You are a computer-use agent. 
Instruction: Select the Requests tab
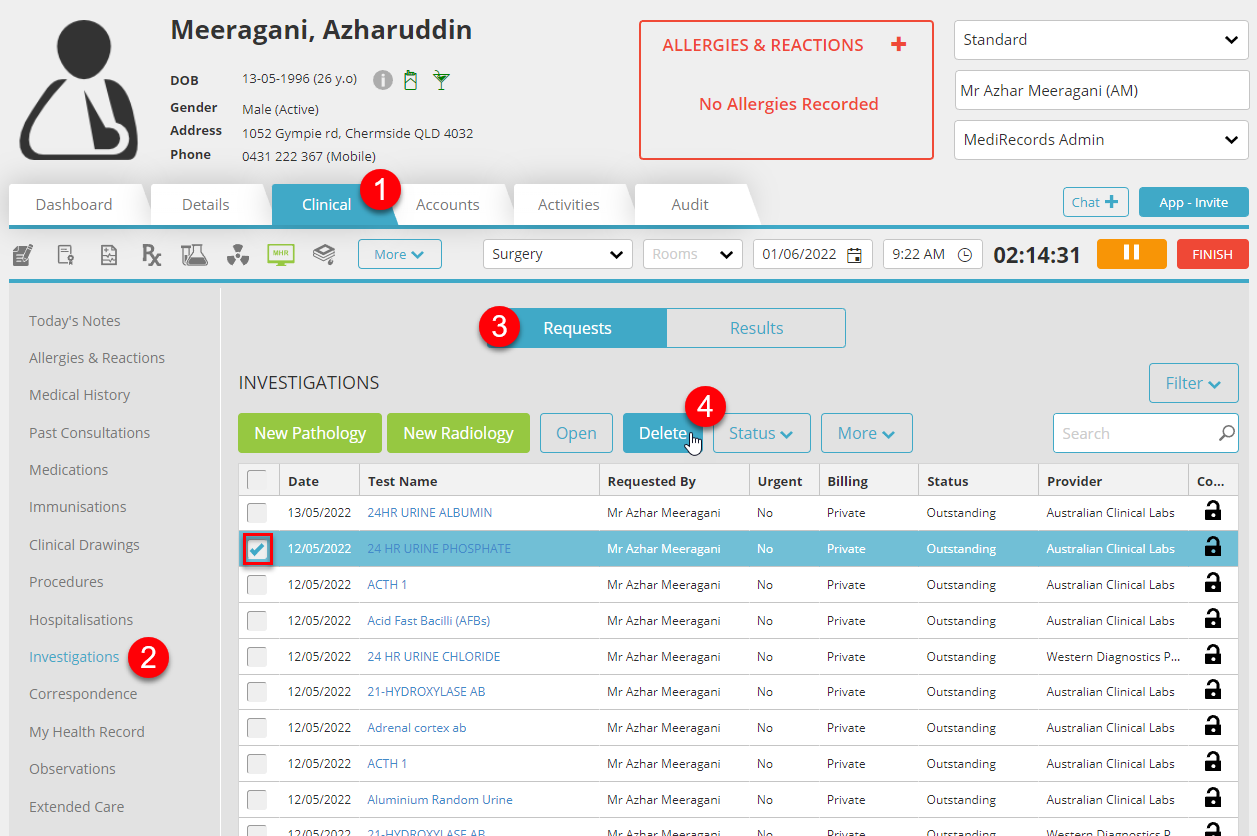(577, 328)
